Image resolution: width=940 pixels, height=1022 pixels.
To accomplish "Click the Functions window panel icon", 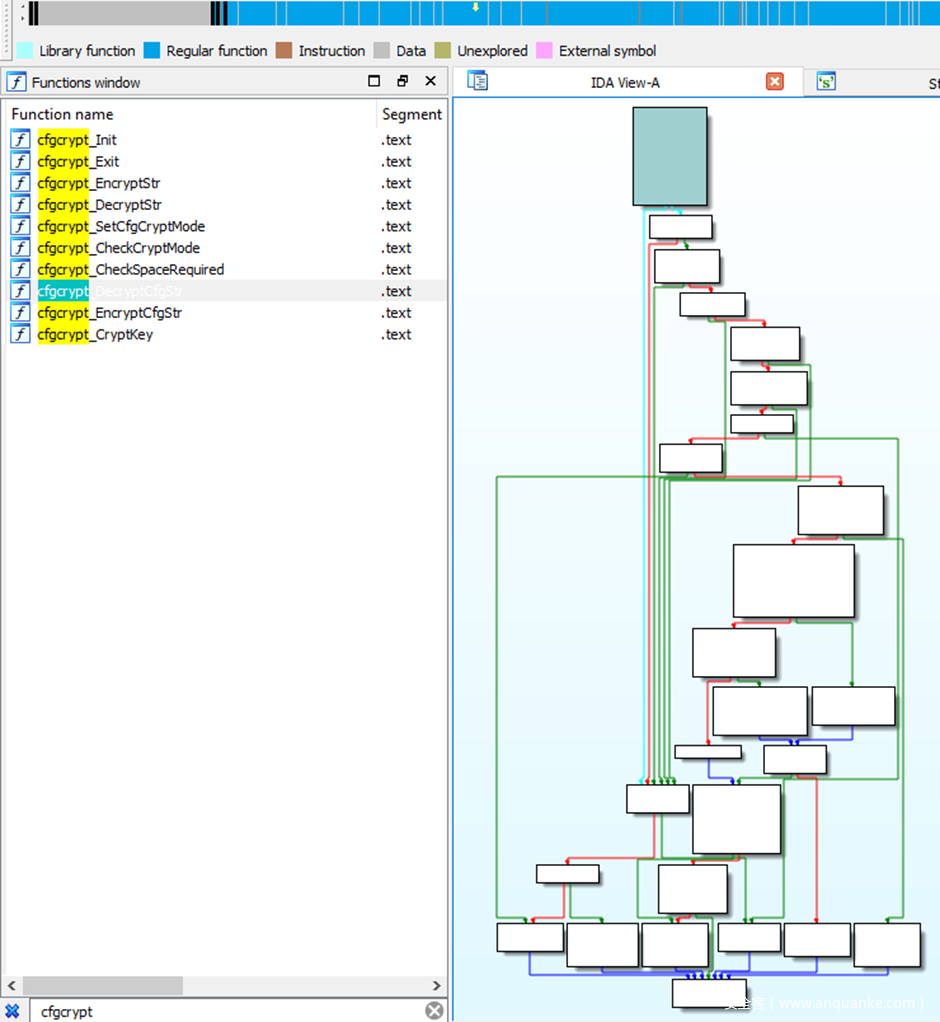I will [16, 82].
